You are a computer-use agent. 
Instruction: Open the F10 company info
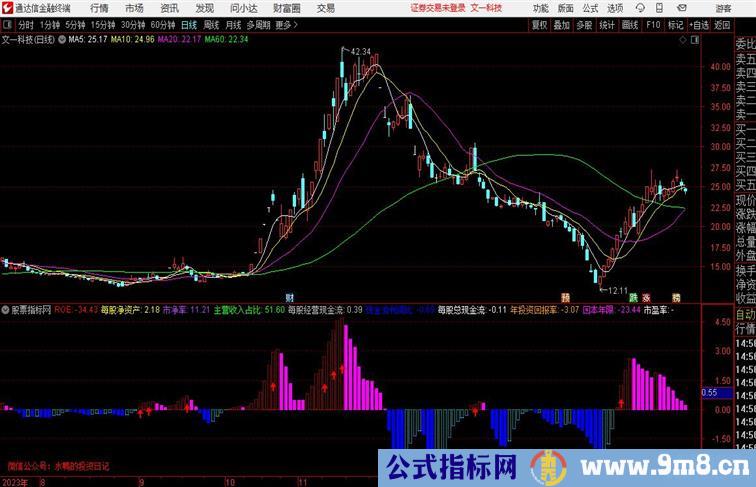(x=653, y=25)
